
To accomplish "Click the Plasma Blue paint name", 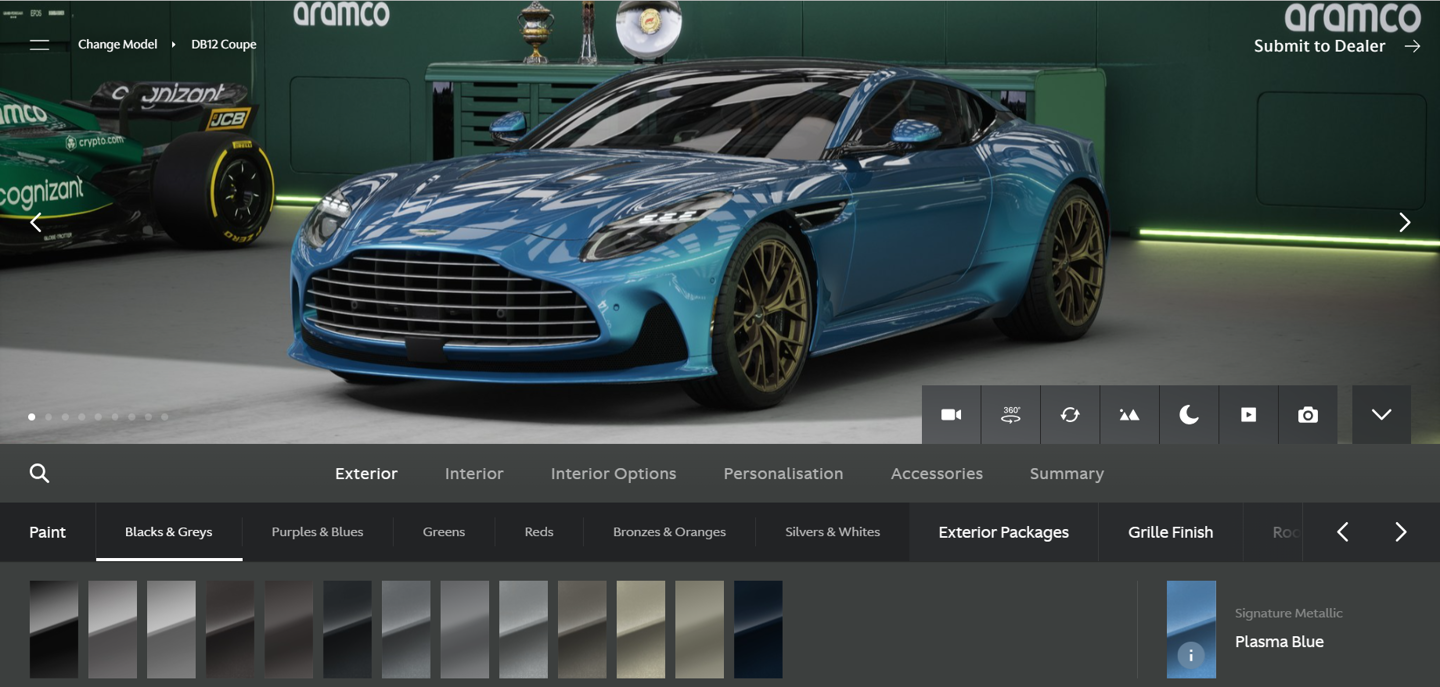I will tap(1279, 642).
